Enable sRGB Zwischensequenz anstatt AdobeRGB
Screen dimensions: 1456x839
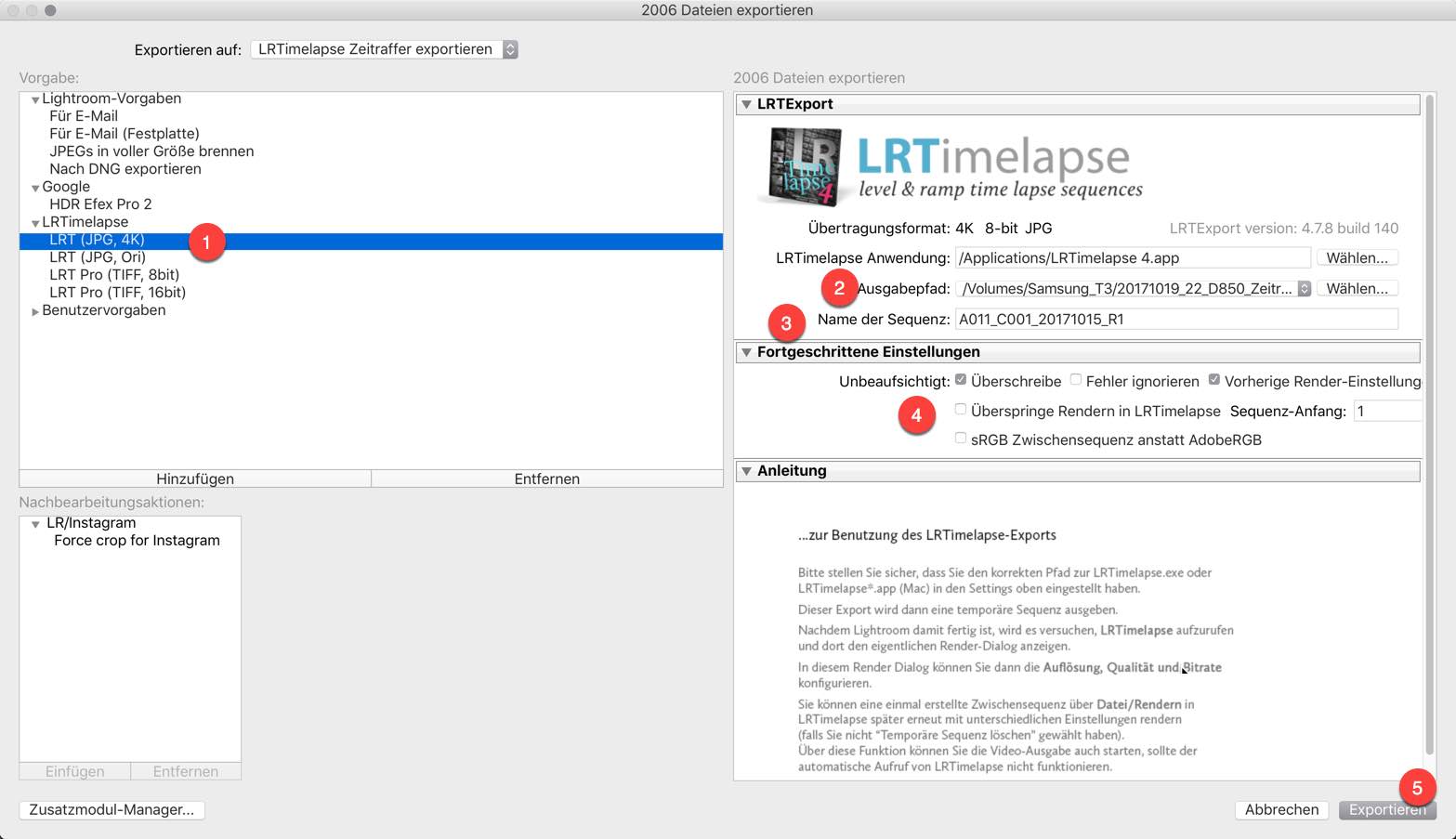click(961, 439)
